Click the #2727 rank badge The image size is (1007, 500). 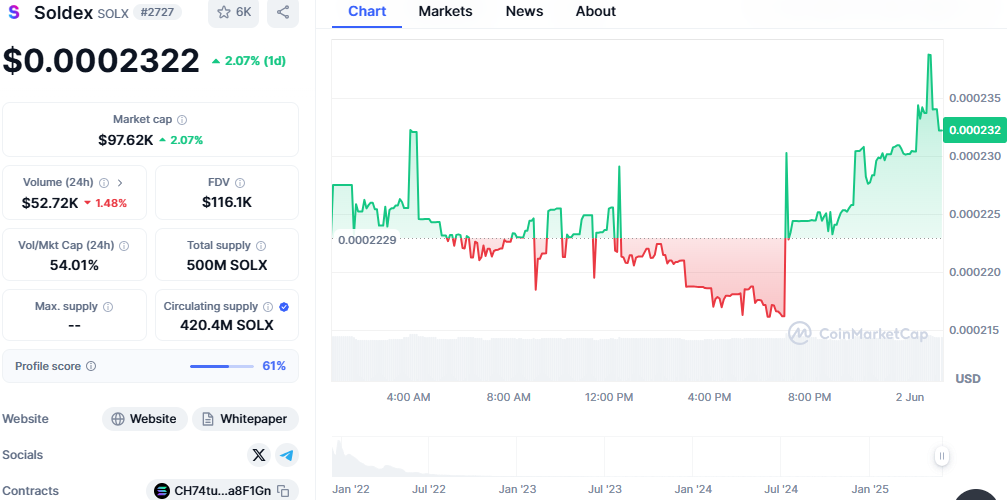click(x=157, y=12)
